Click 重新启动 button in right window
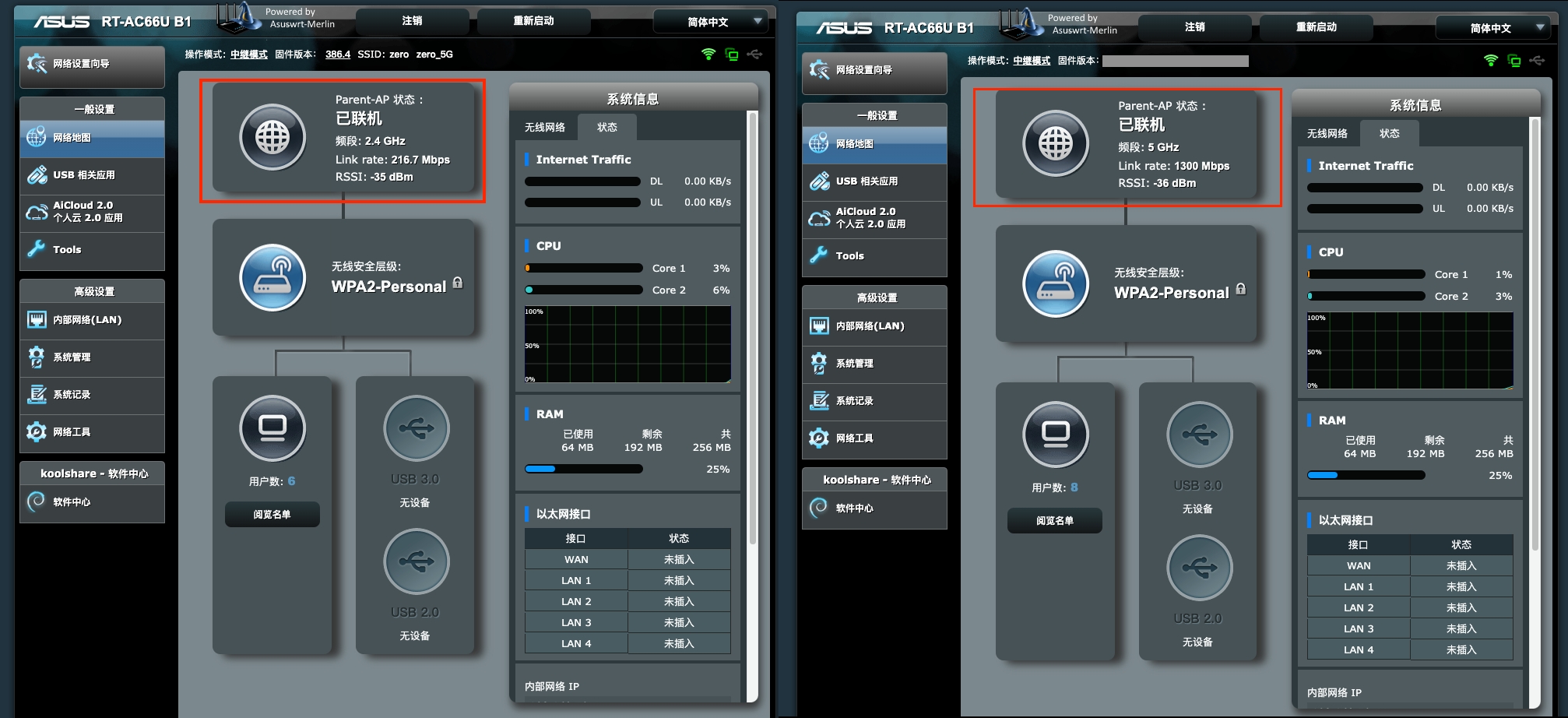1568x718 pixels. [1317, 27]
